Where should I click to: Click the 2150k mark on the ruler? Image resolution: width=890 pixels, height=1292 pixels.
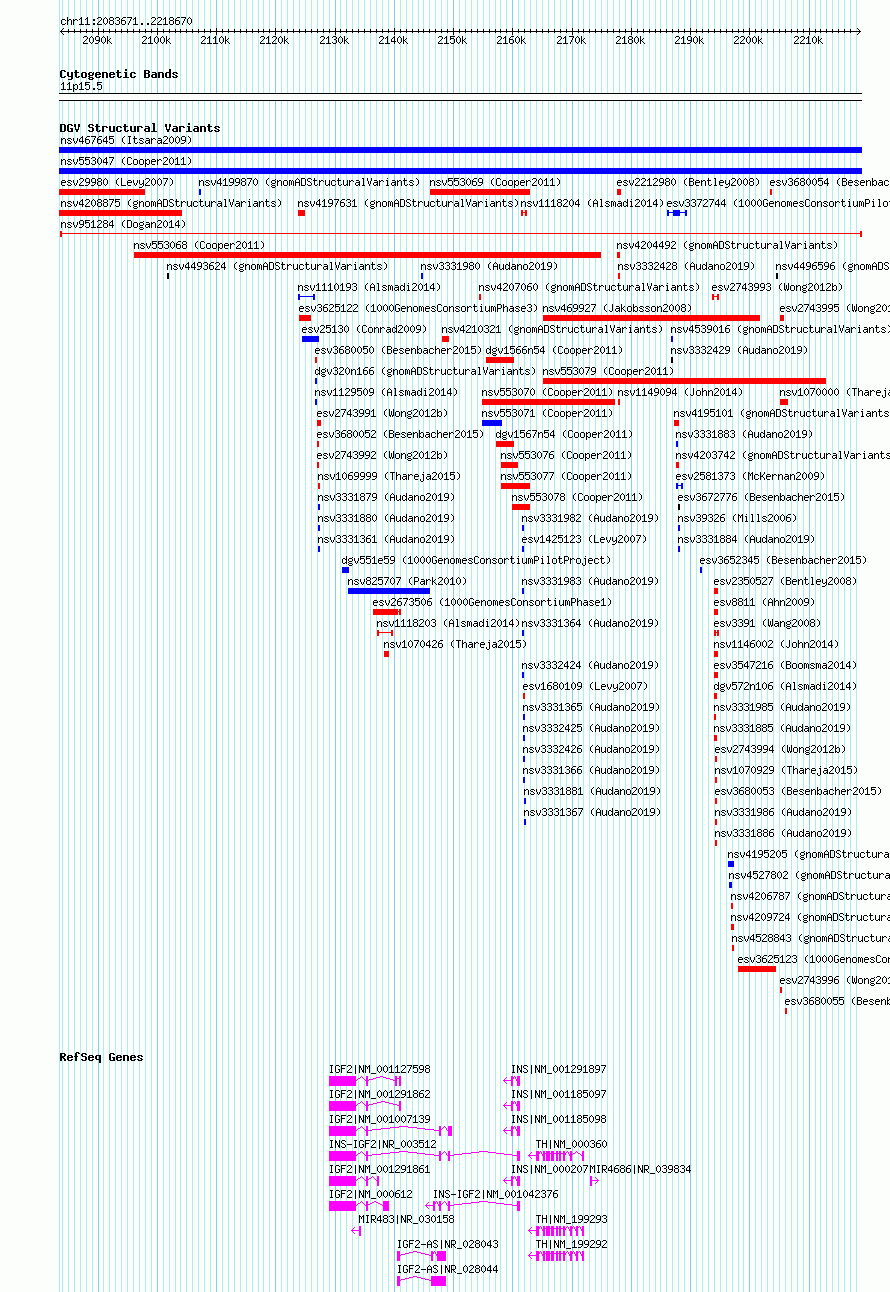(x=452, y=40)
